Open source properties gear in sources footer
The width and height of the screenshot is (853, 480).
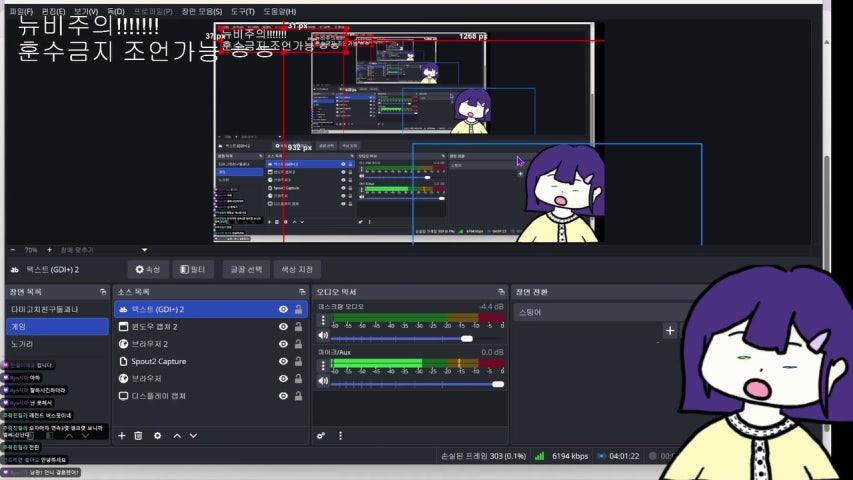pos(157,436)
